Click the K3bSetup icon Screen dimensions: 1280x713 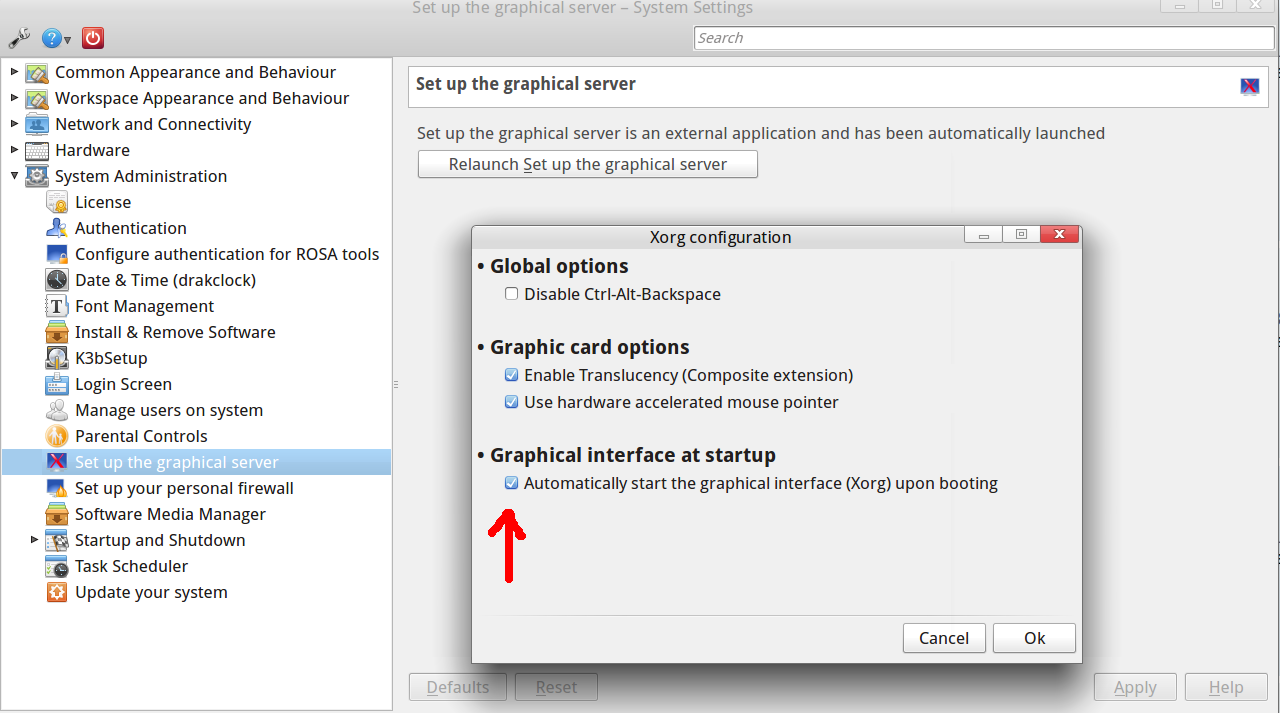(57, 358)
